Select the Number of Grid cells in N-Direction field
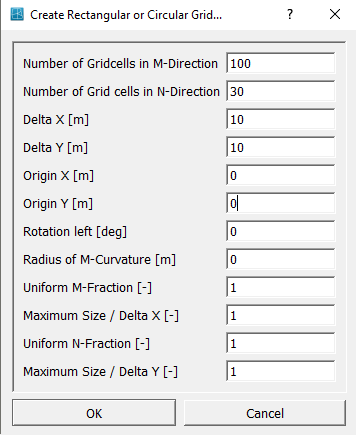This screenshot has height=435, width=364. coord(281,91)
